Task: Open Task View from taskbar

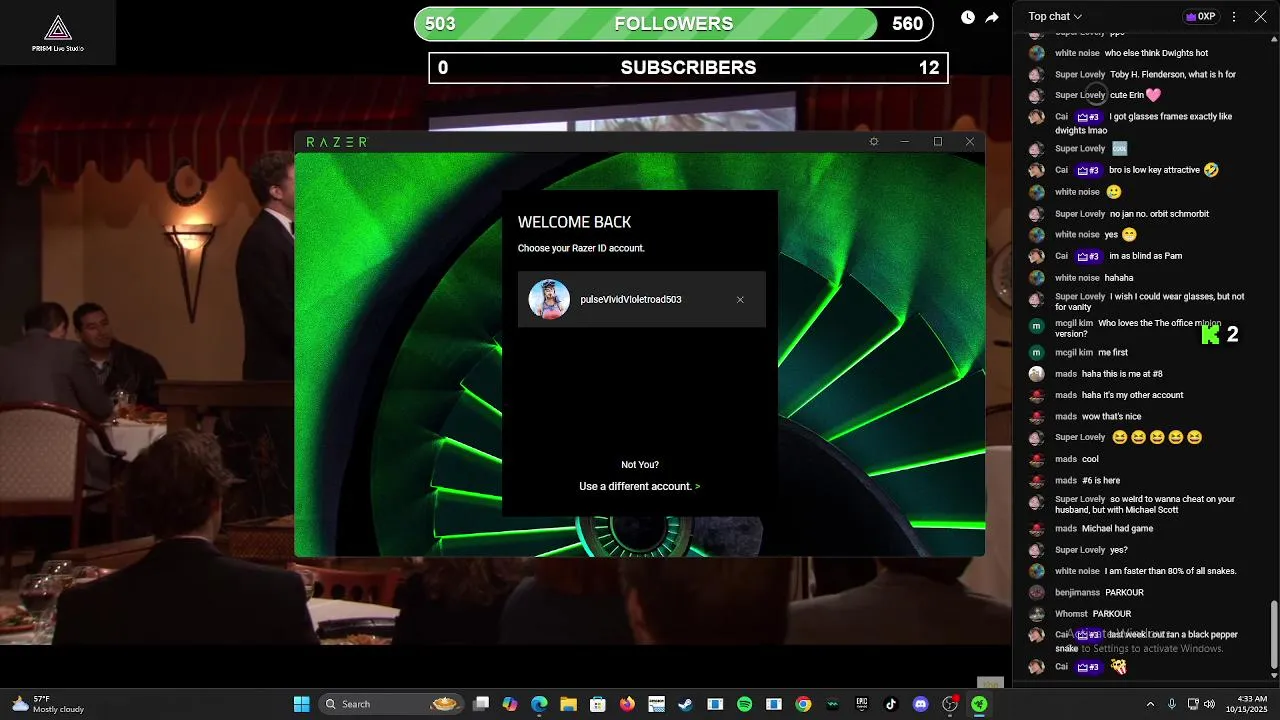Action: pos(481,704)
